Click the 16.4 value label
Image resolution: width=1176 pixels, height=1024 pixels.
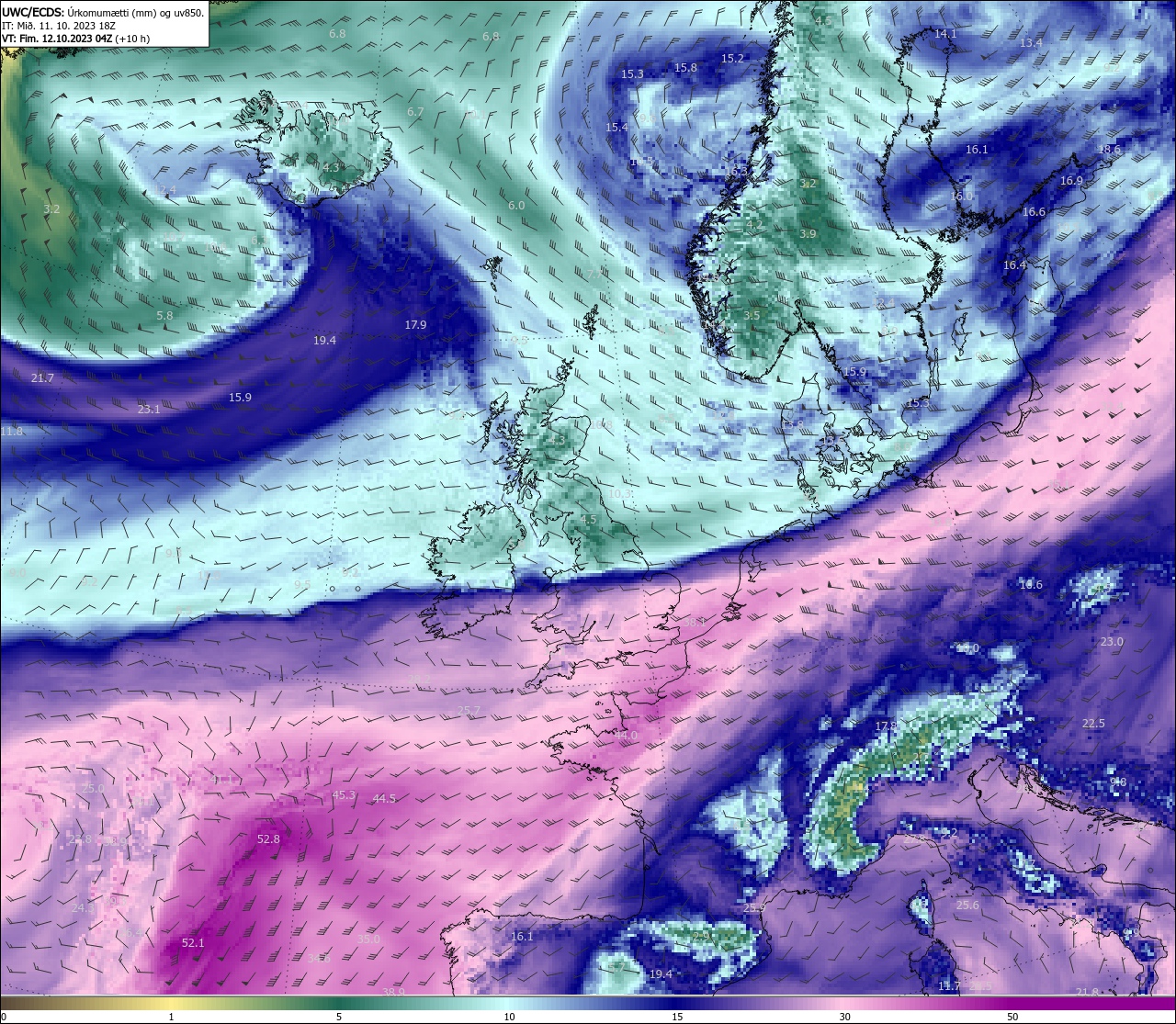click(1014, 264)
